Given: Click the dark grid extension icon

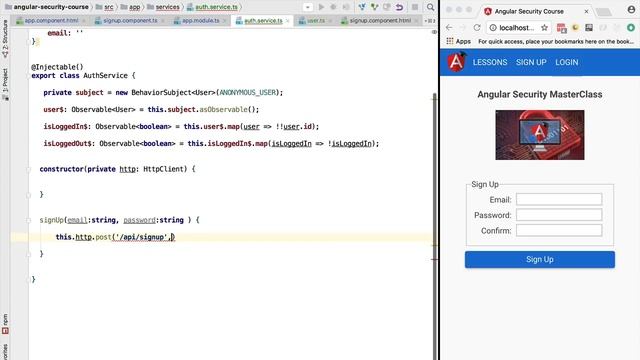Looking at the screenshot, I should click(x=589, y=28).
